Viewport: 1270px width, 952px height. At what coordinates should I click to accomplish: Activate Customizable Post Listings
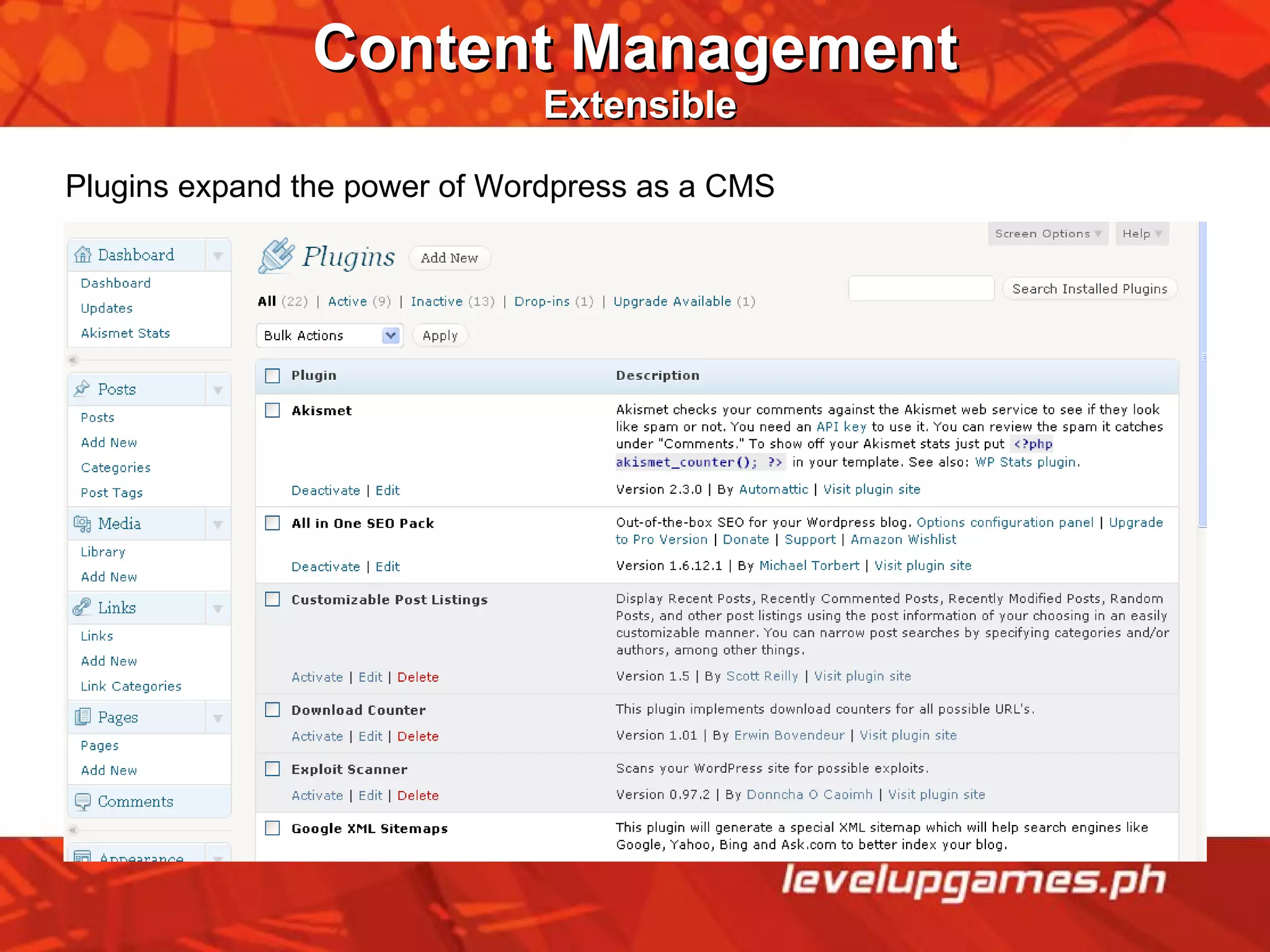317,677
